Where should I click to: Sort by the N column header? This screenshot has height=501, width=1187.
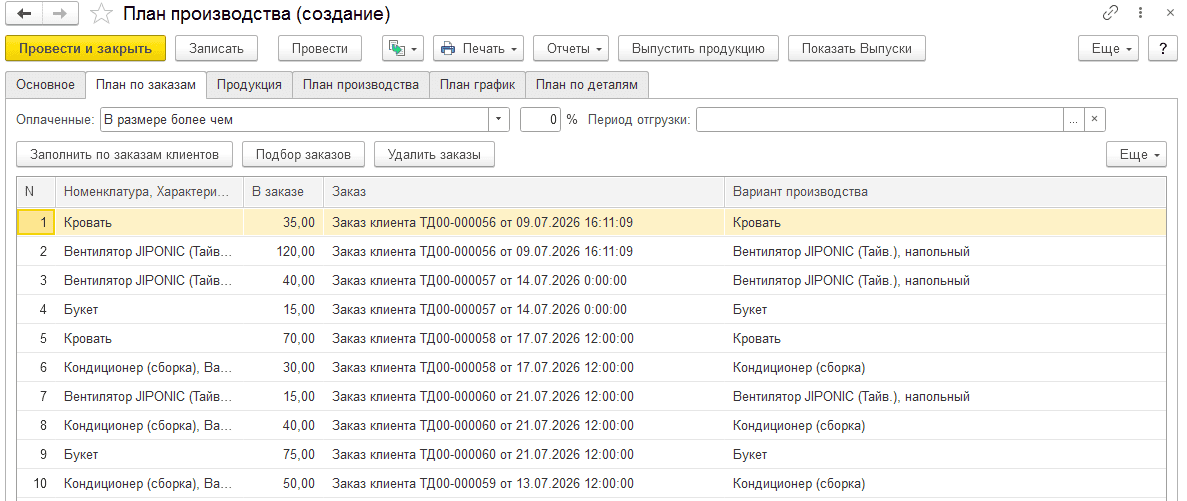(36, 192)
